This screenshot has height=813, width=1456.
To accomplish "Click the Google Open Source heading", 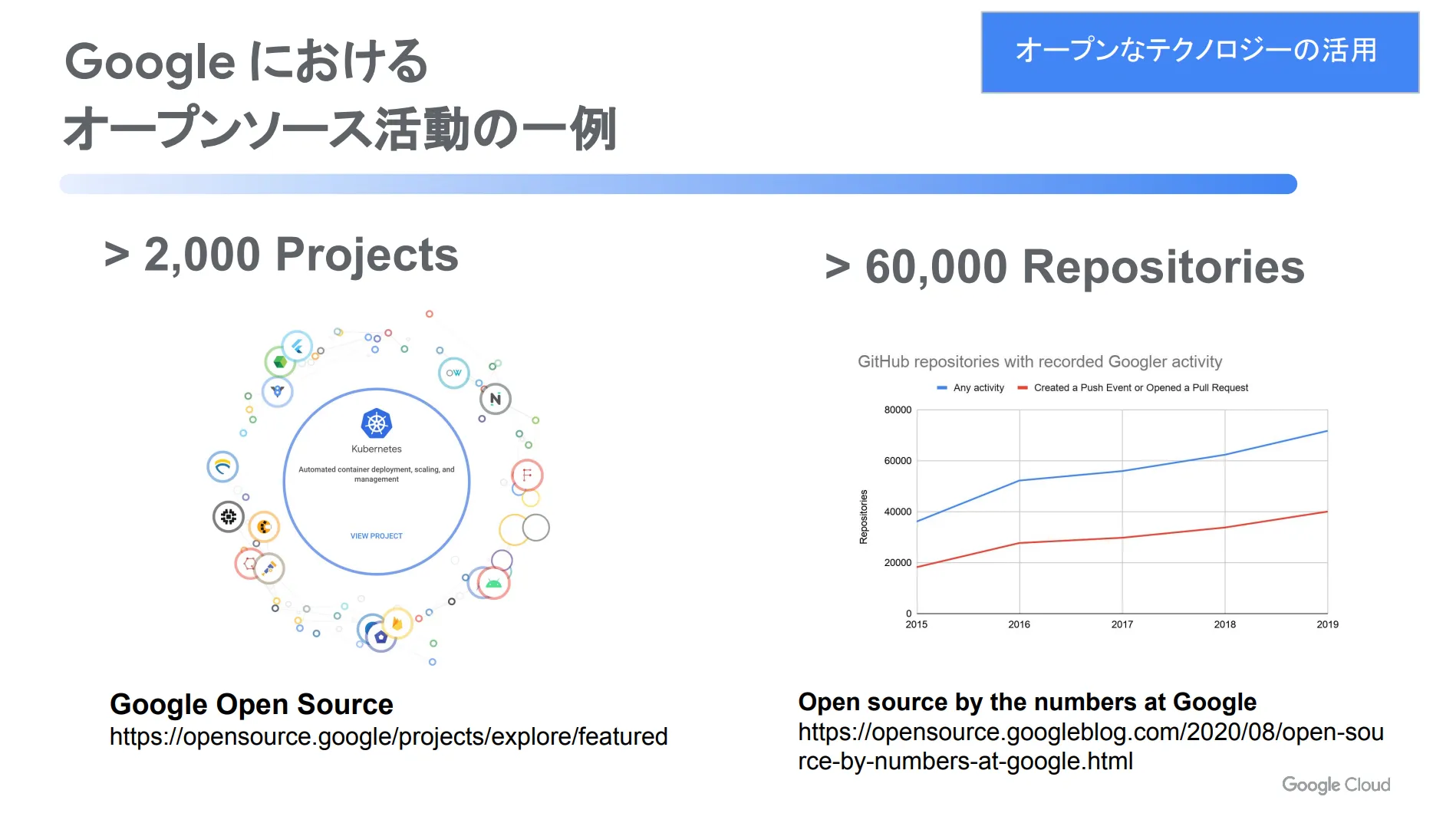I will [x=252, y=704].
